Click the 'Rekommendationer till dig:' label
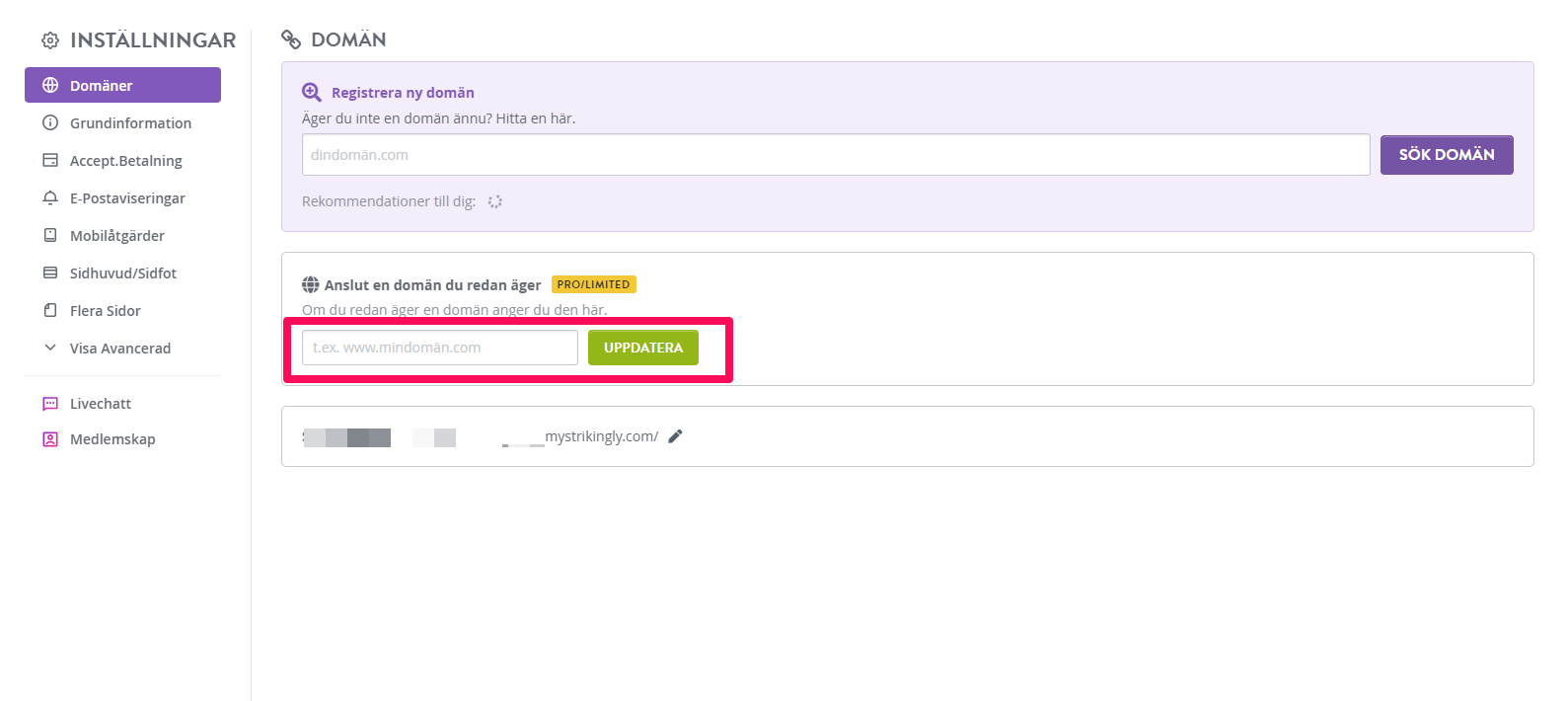The height and width of the screenshot is (701, 1568). 389,201
